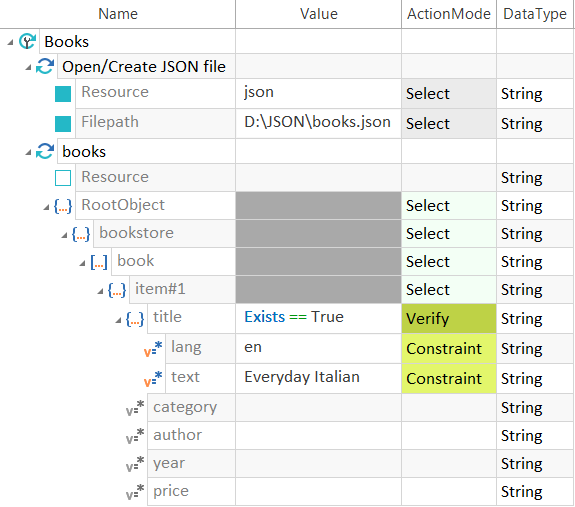
Task: Click the DataType column header
Action: click(x=535, y=14)
